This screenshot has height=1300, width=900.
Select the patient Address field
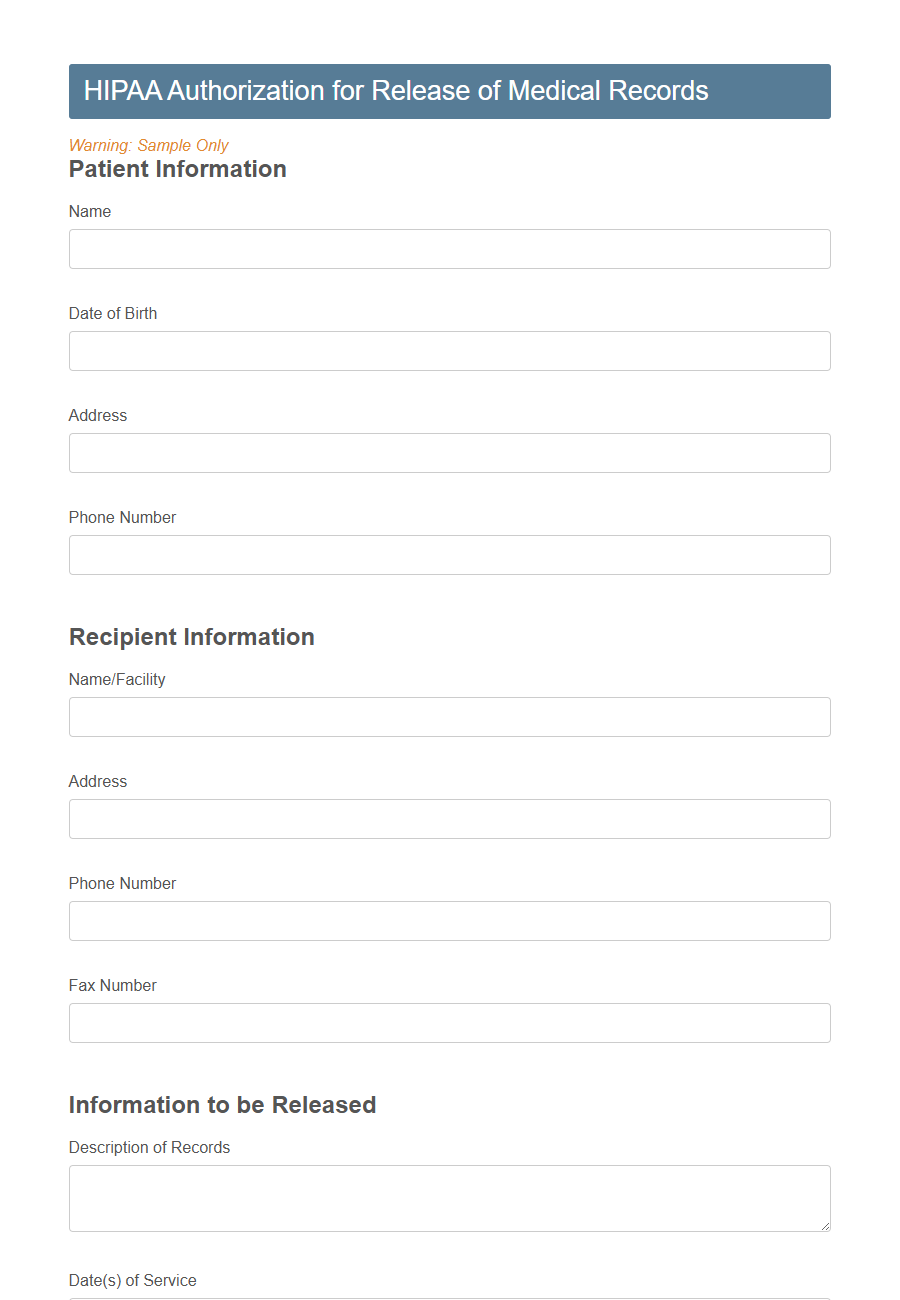point(449,452)
